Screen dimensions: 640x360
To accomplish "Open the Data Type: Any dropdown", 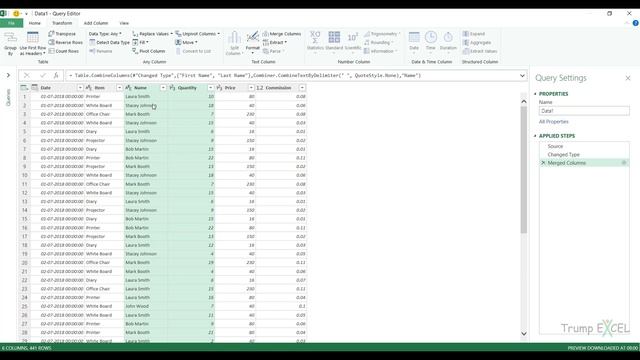I will (x=105, y=33).
